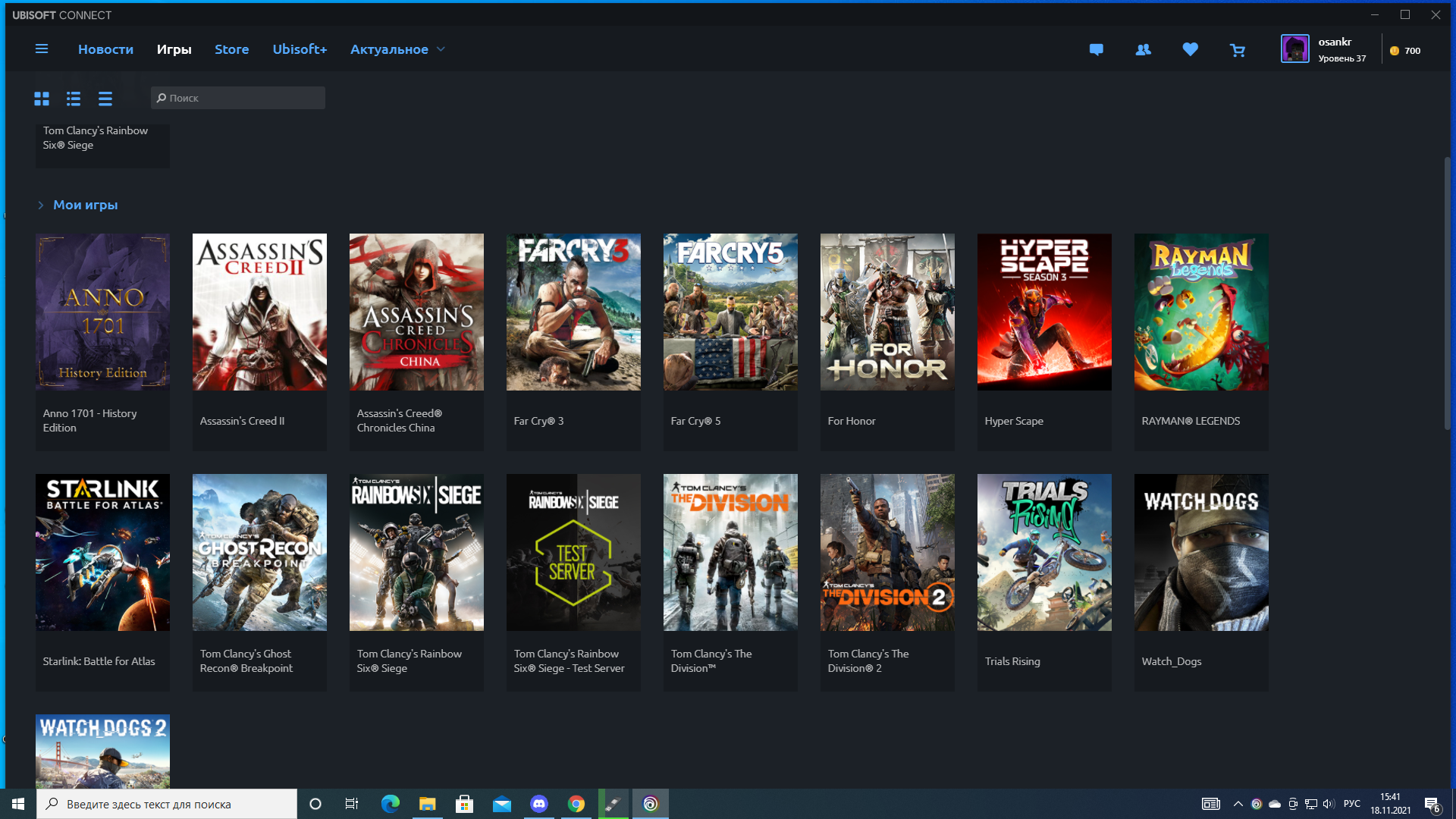
Task: Click the Far Cry® 3 title text
Action: [538, 421]
